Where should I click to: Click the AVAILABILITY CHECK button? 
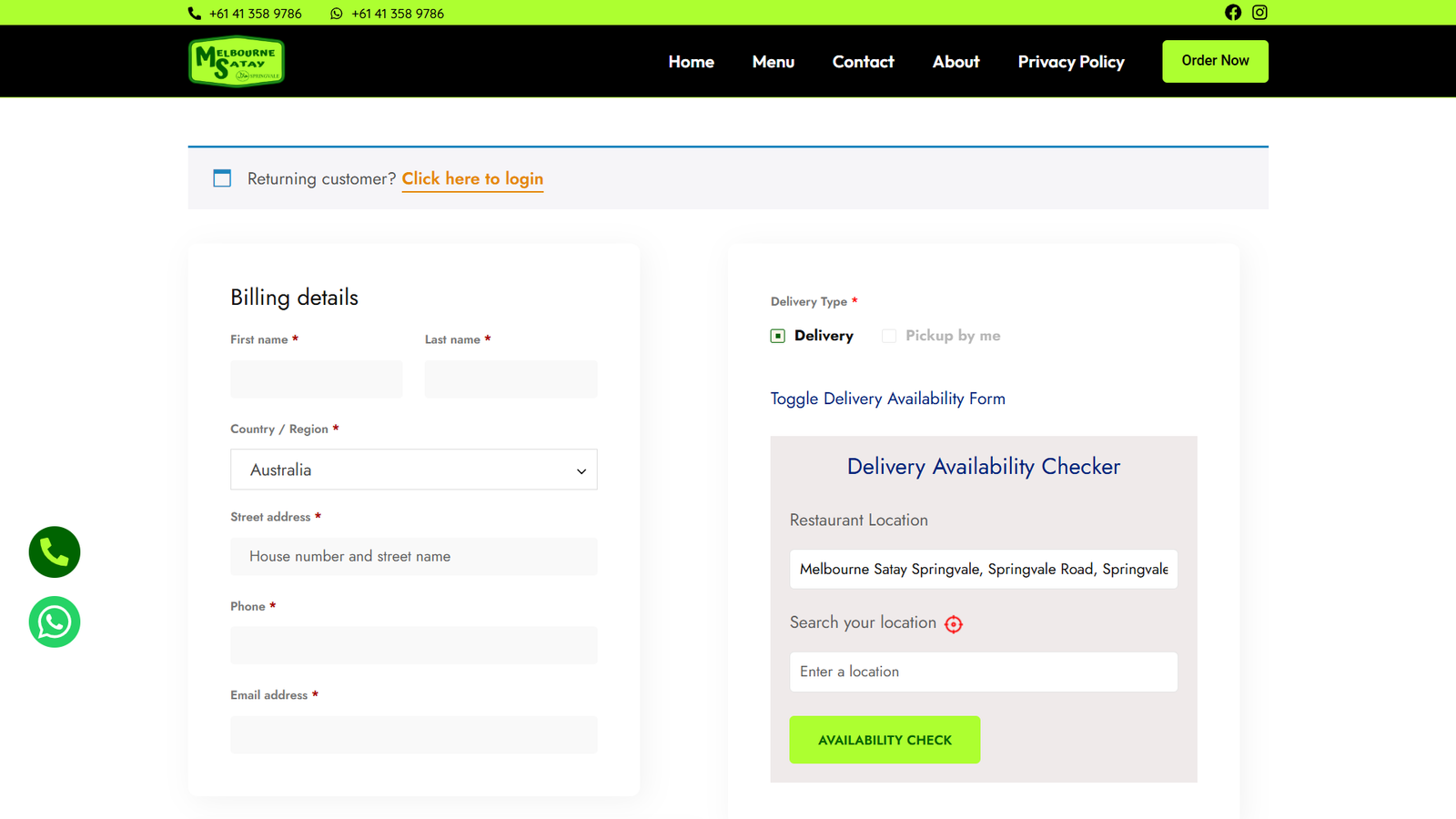(885, 740)
